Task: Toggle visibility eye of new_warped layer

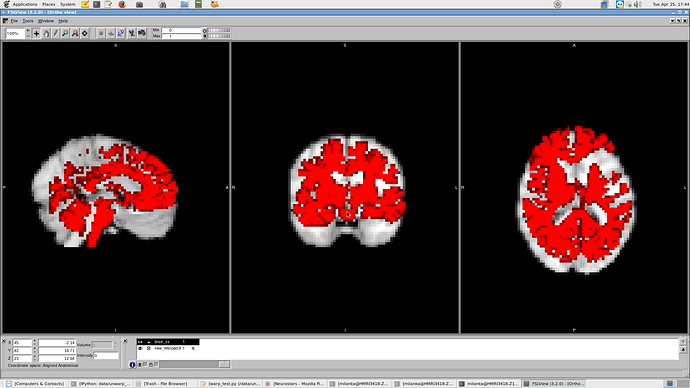Action: click(x=140, y=348)
